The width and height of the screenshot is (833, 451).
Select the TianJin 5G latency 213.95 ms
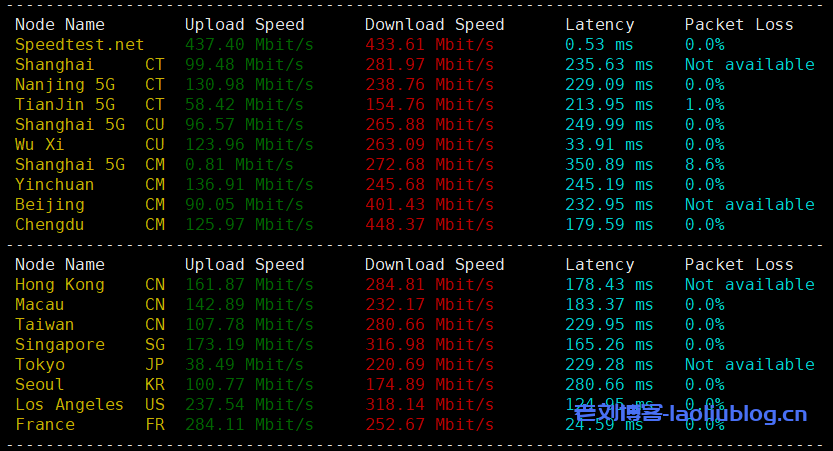[x=609, y=105]
